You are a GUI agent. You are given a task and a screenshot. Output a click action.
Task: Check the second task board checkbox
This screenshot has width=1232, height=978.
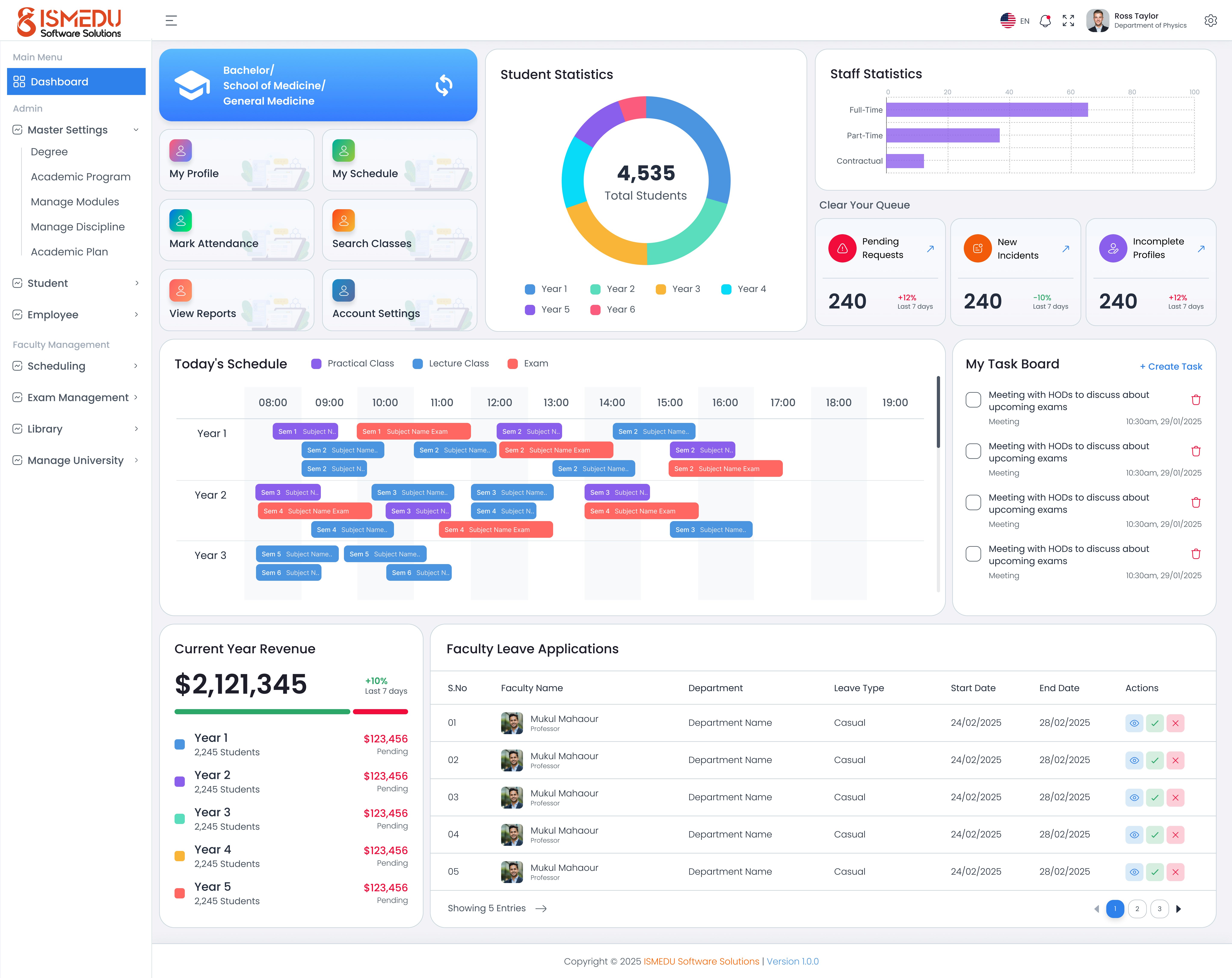[x=973, y=451]
